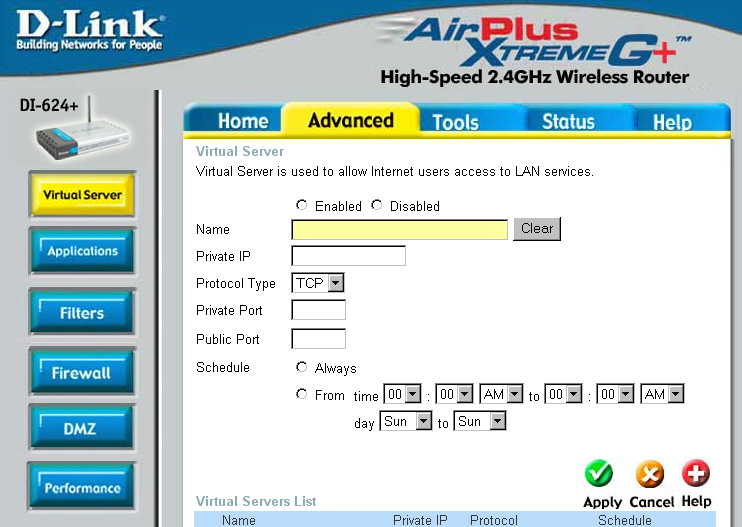The height and width of the screenshot is (527, 742).
Task: Click the green Apply checkmark icon
Action: pyautogui.click(x=599, y=473)
